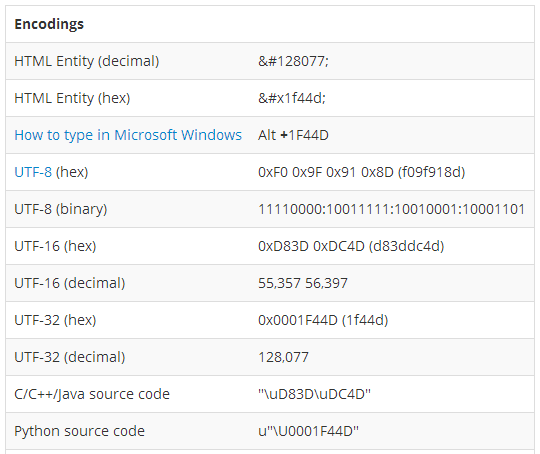Open the 'How to type in Microsoft Windows' link
The width and height of the screenshot is (540, 454).
pos(128,135)
